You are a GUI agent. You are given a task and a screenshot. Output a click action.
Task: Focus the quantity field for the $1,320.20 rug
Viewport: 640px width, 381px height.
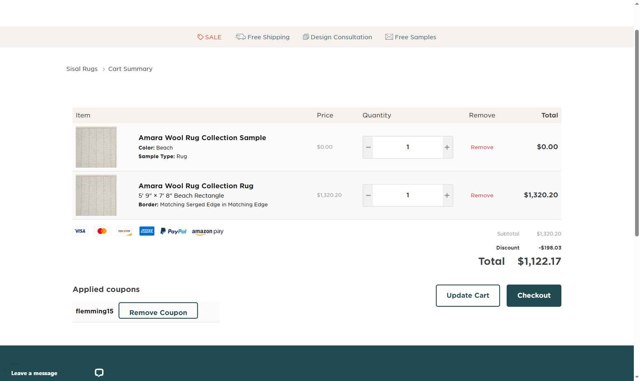(408, 195)
